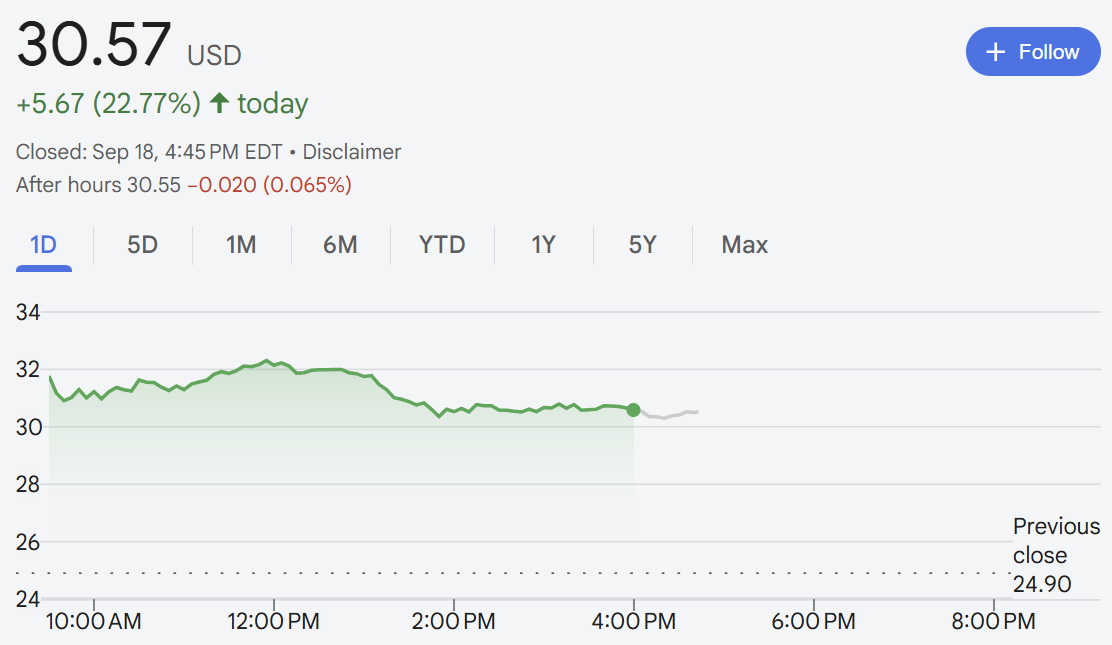Image resolution: width=1112 pixels, height=645 pixels.
Task: Open the 6M chart range
Action: point(340,245)
